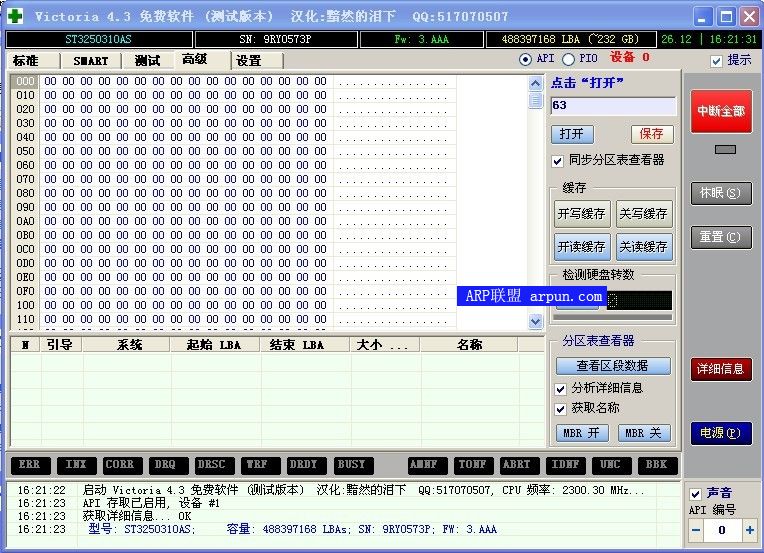Toggle the 提示 hints checkbox
The width and height of the screenshot is (764, 553).
click(716, 61)
